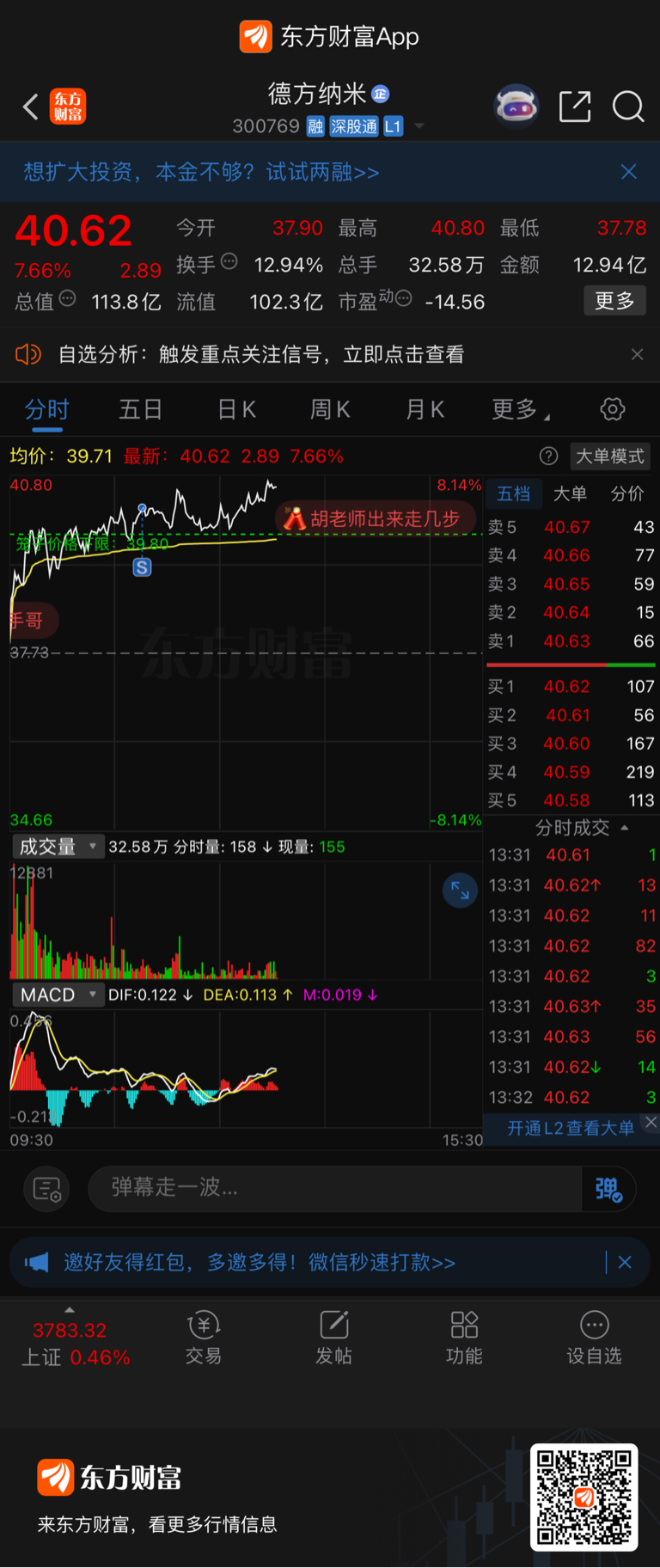Open chart settings gear
This screenshot has height=1568, width=660.
(x=613, y=409)
